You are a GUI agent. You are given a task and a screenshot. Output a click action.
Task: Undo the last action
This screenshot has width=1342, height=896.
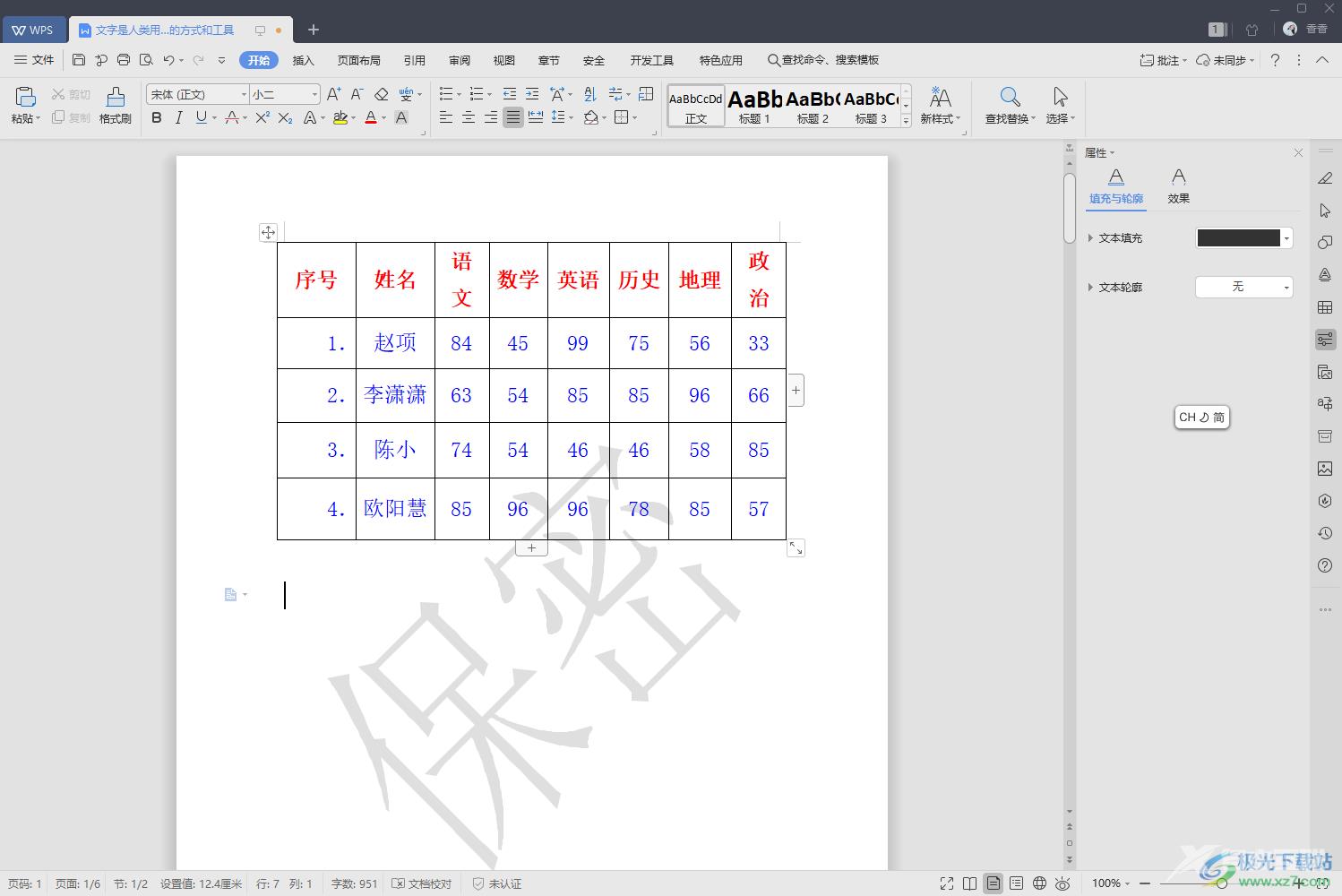[x=168, y=60]
